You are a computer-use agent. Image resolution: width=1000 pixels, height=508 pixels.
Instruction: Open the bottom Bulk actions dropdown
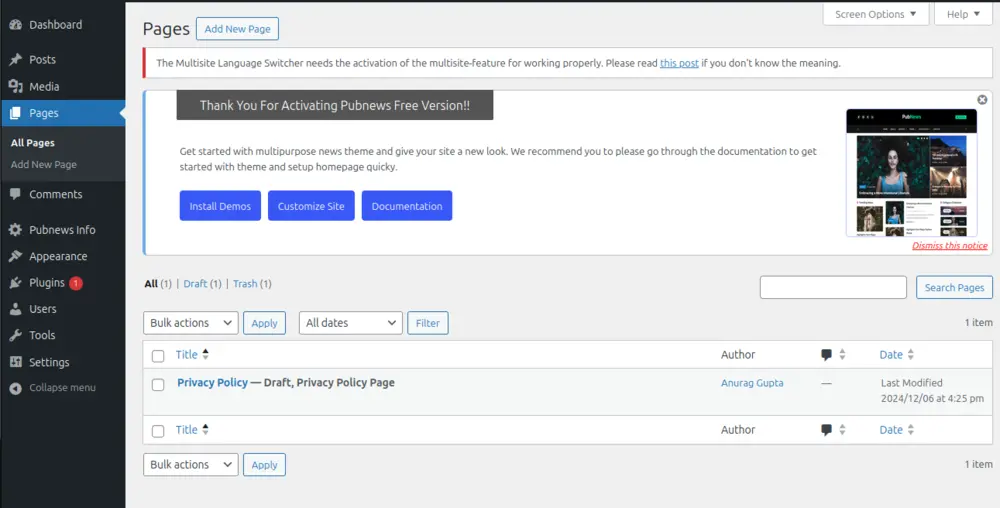coord(191,465)
